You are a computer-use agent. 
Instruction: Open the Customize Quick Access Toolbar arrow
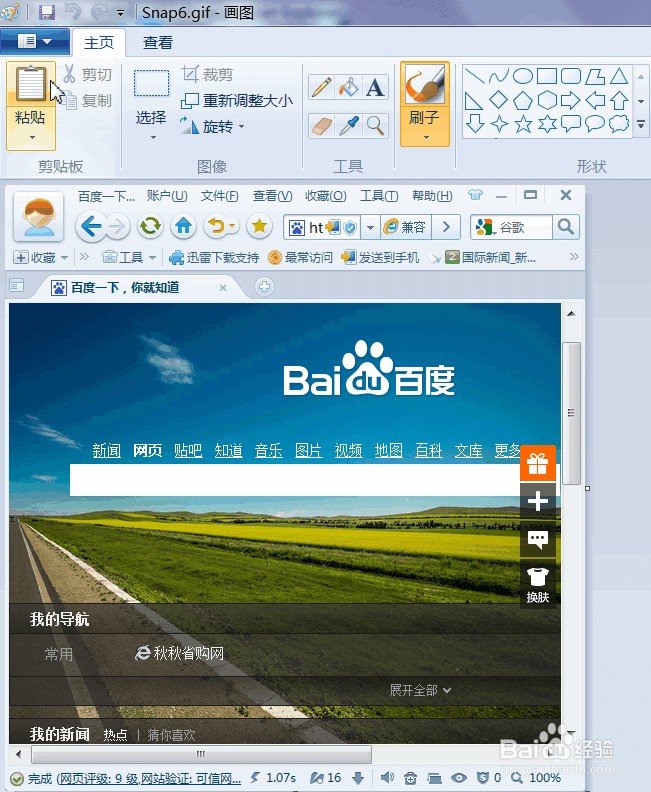pyautogui.click(x=120, y=13)
